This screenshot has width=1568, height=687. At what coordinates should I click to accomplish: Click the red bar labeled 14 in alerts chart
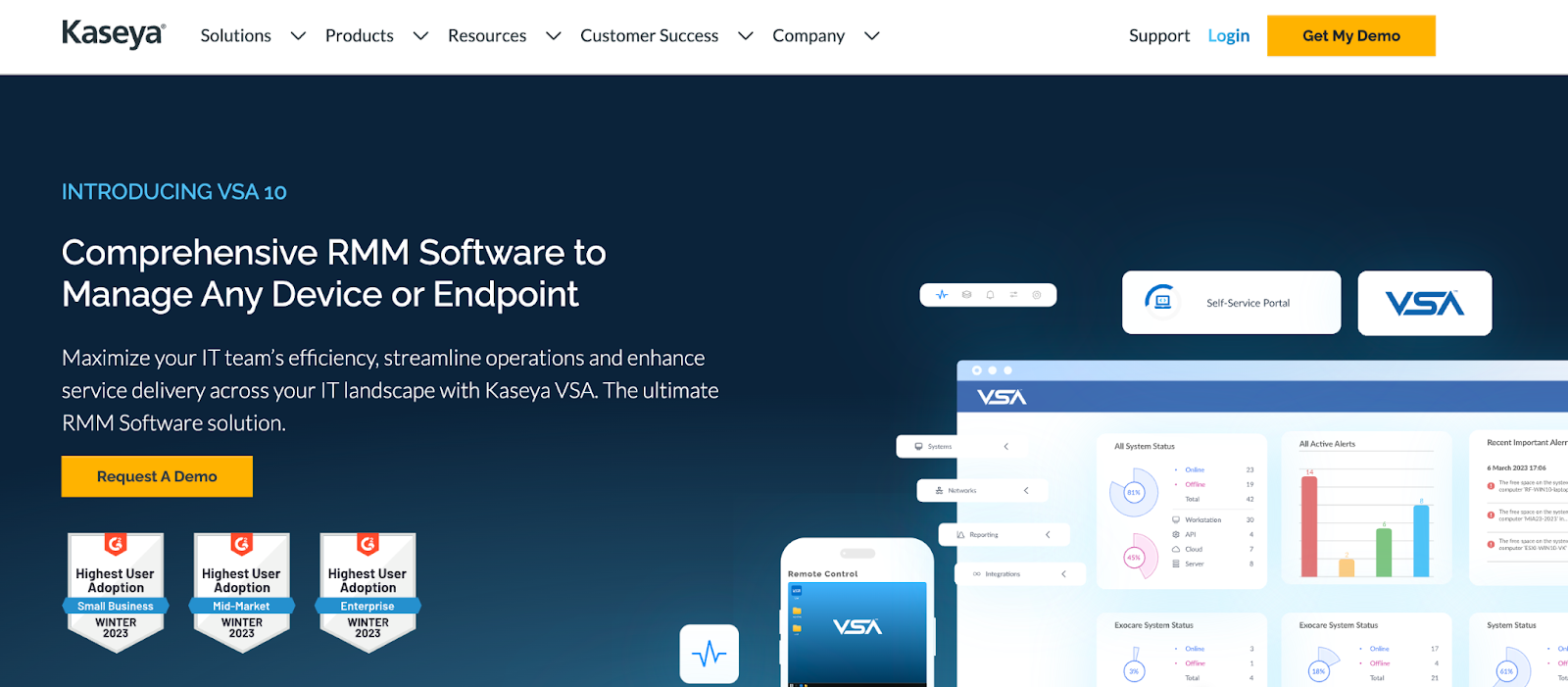click(1309, 526)
